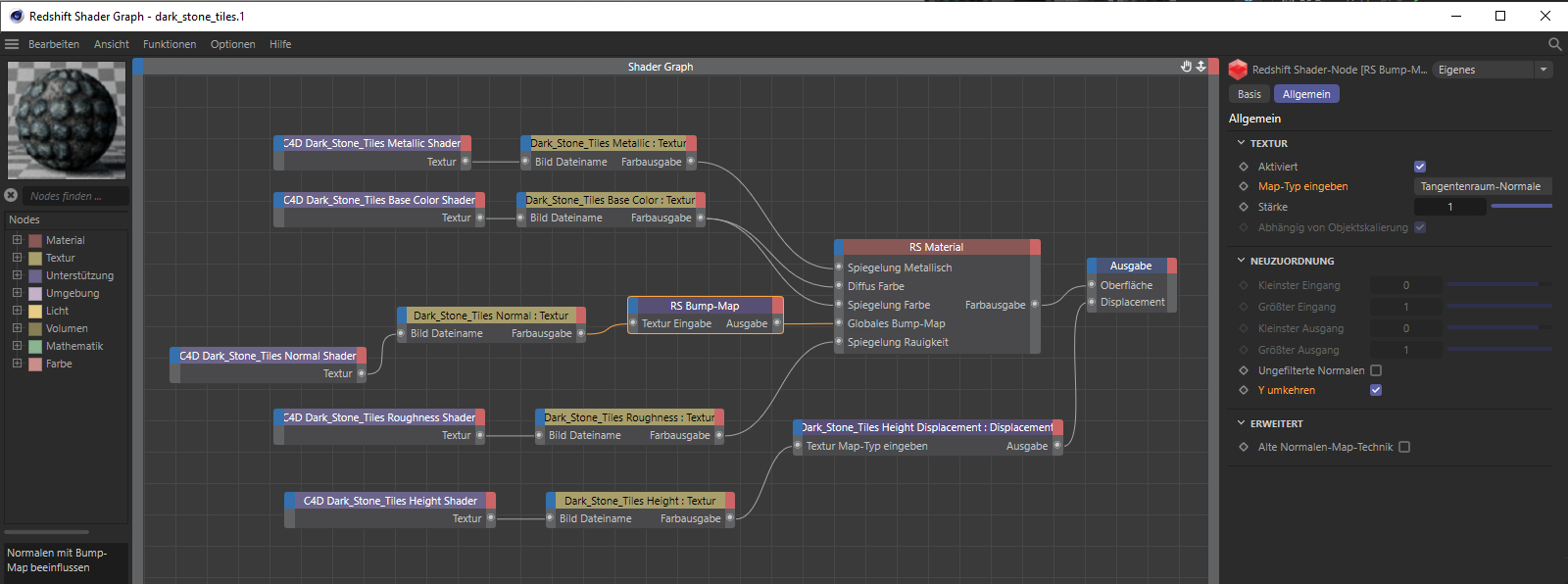1568x584 pixels.
Task: Enable Ungefilterte Normalen checkbox
Action: coord(1376,370)
